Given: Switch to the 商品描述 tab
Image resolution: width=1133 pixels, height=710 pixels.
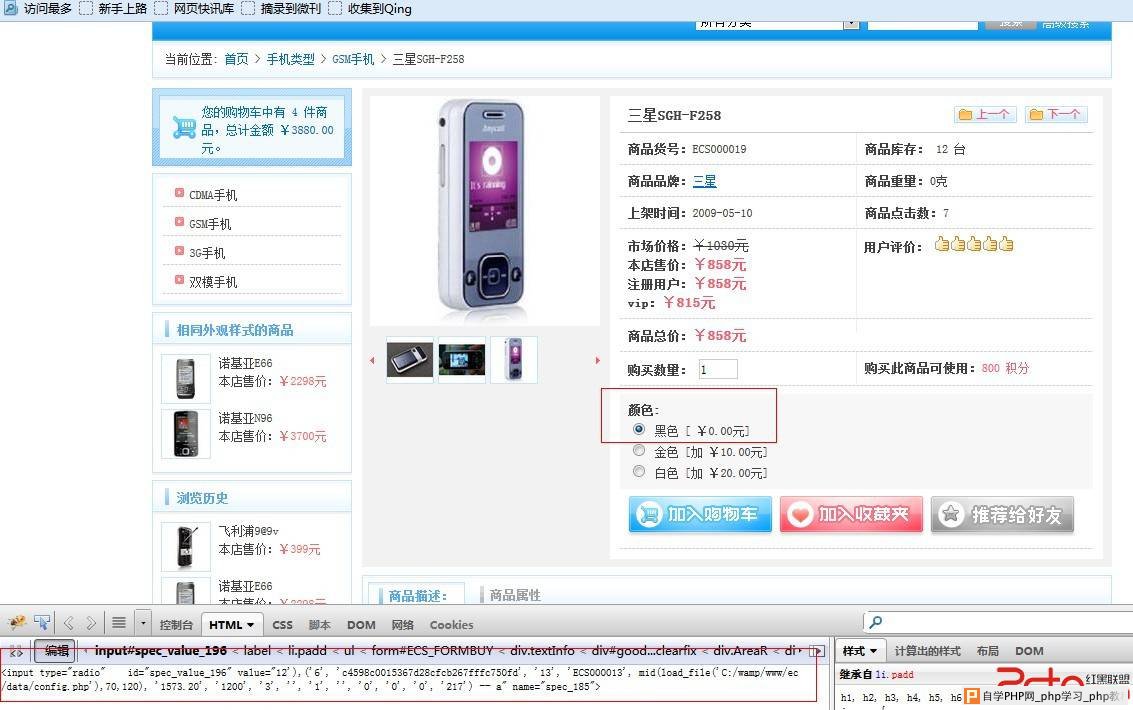Looking at the screenshot, I should click(417, 596).
